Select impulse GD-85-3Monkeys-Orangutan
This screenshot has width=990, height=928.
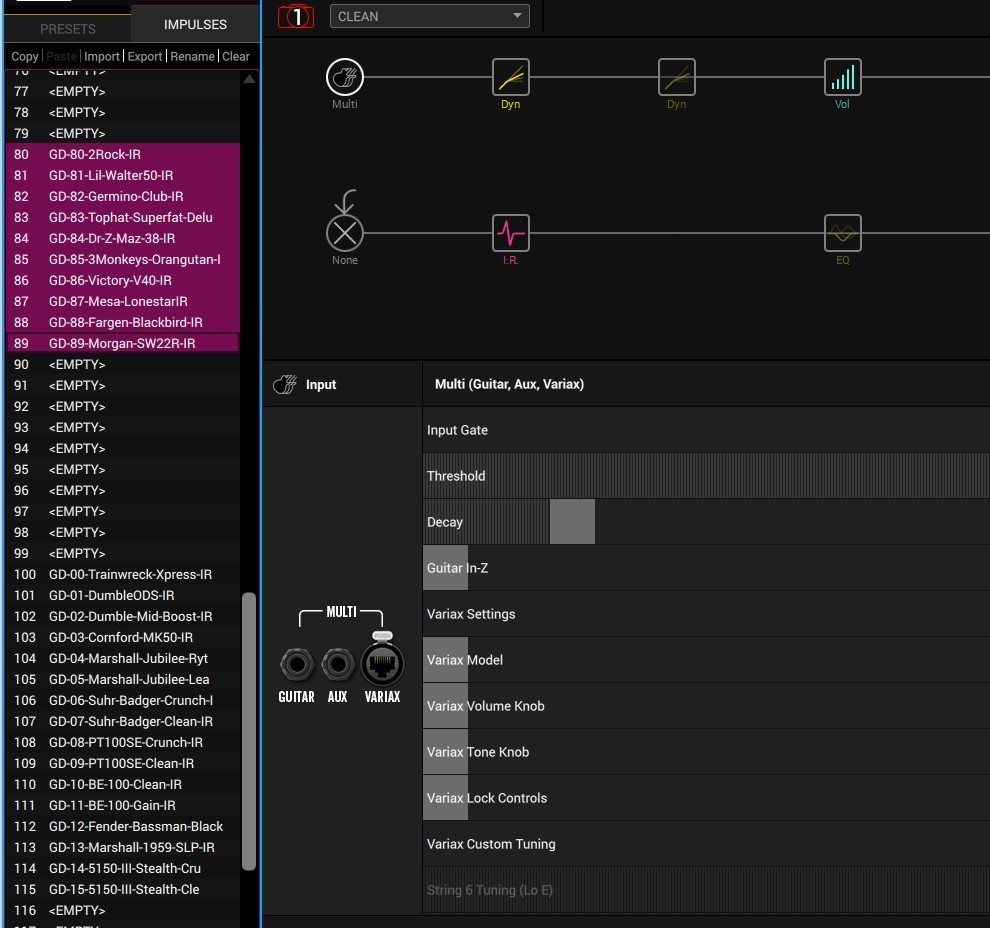coord(122,259)
